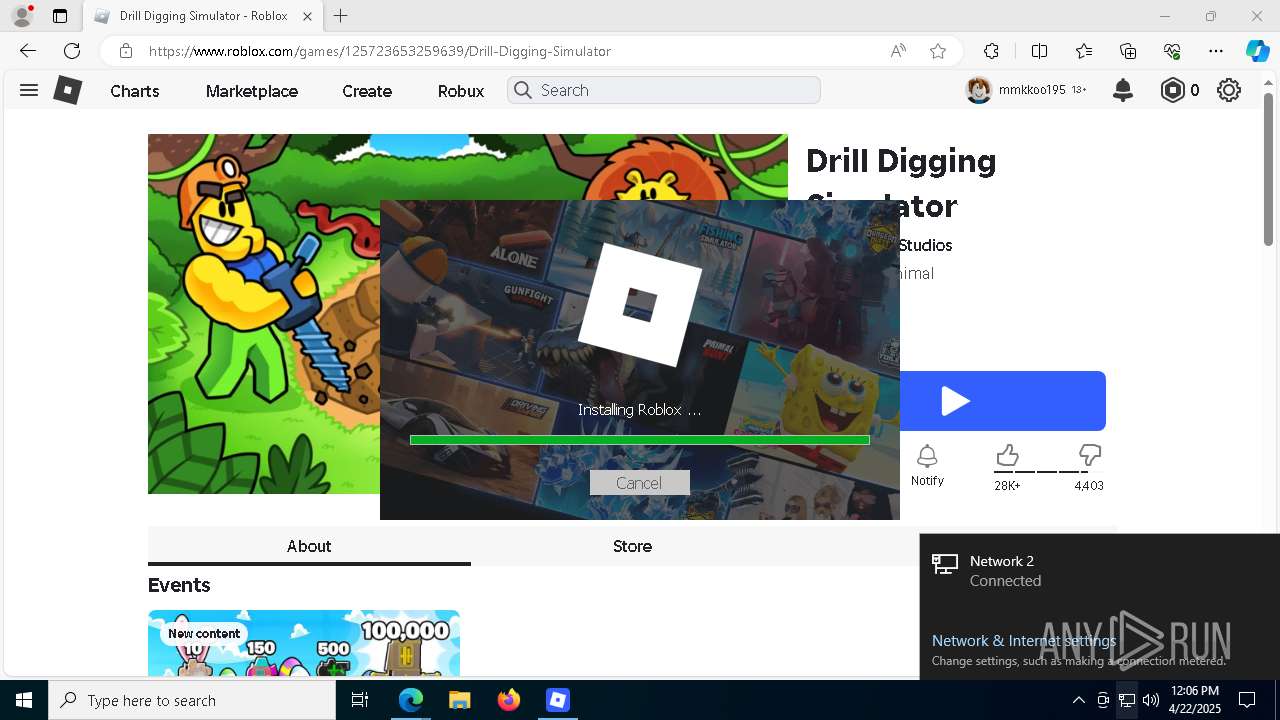Open the Favorites list in Edge

tap(1084, 51)
